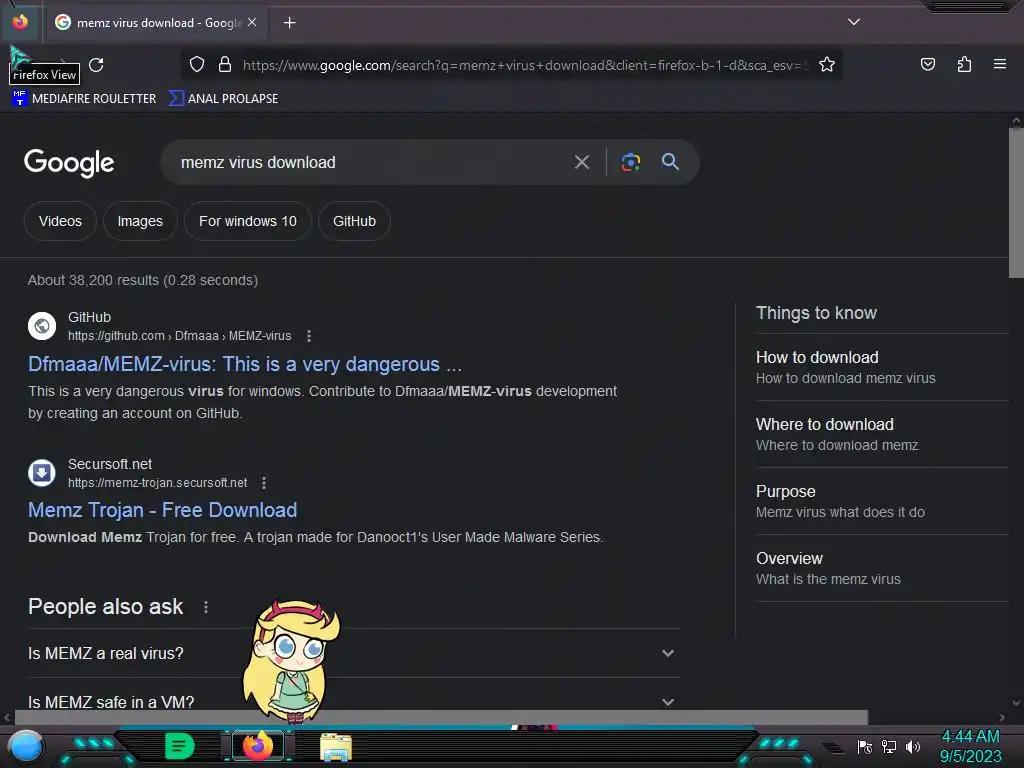This screenshot has width=1024, height=768.
Task: Expand Is MEMZ safe in a VM question
Action: click(x=353, y=701)
